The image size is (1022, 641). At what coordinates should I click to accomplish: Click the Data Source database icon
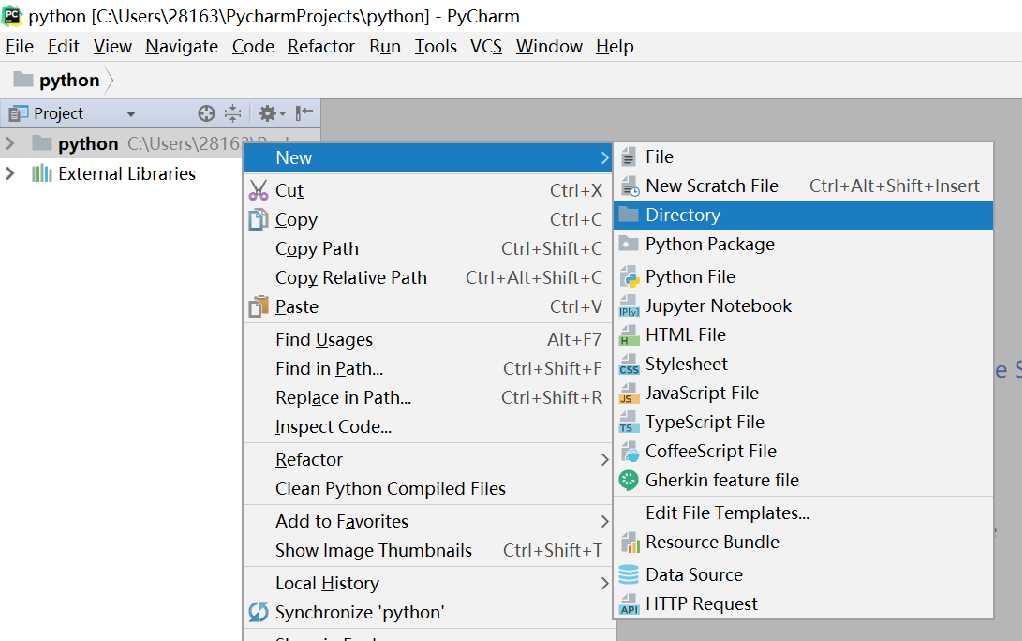pos(628,574)
